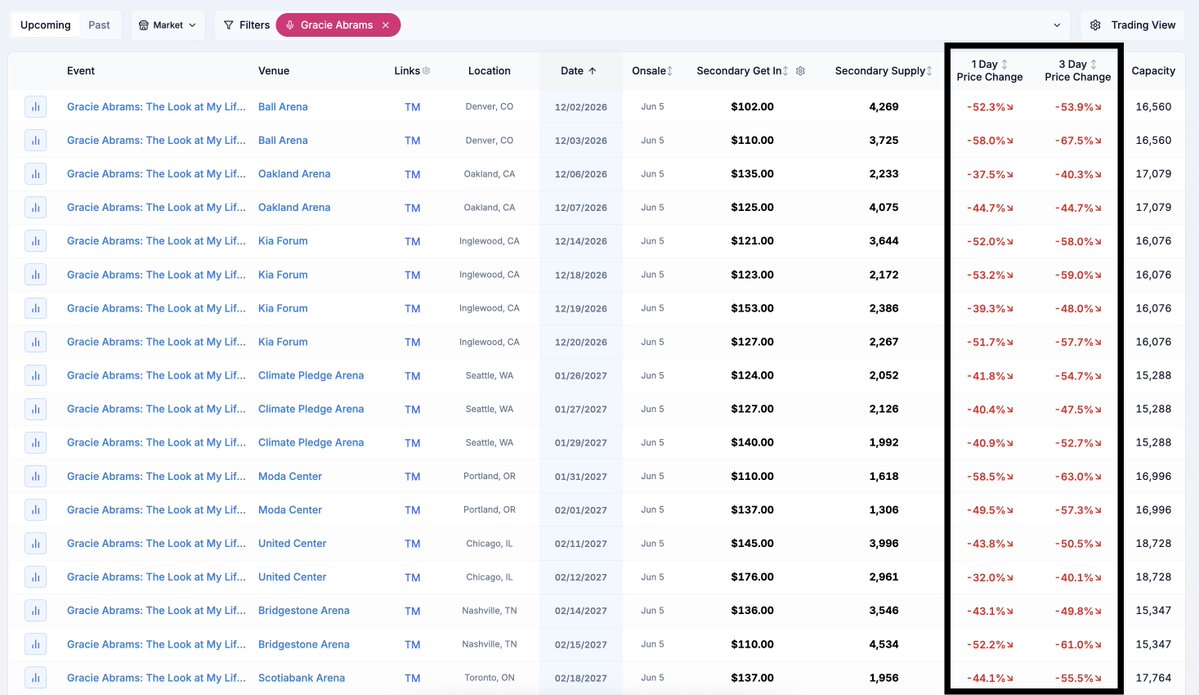This screenshot has height=695, width=1199.
Task: Open Bridgestone Arena venue link for 02/14/2027
Action: pyautogui.click(x=304, y=611)
